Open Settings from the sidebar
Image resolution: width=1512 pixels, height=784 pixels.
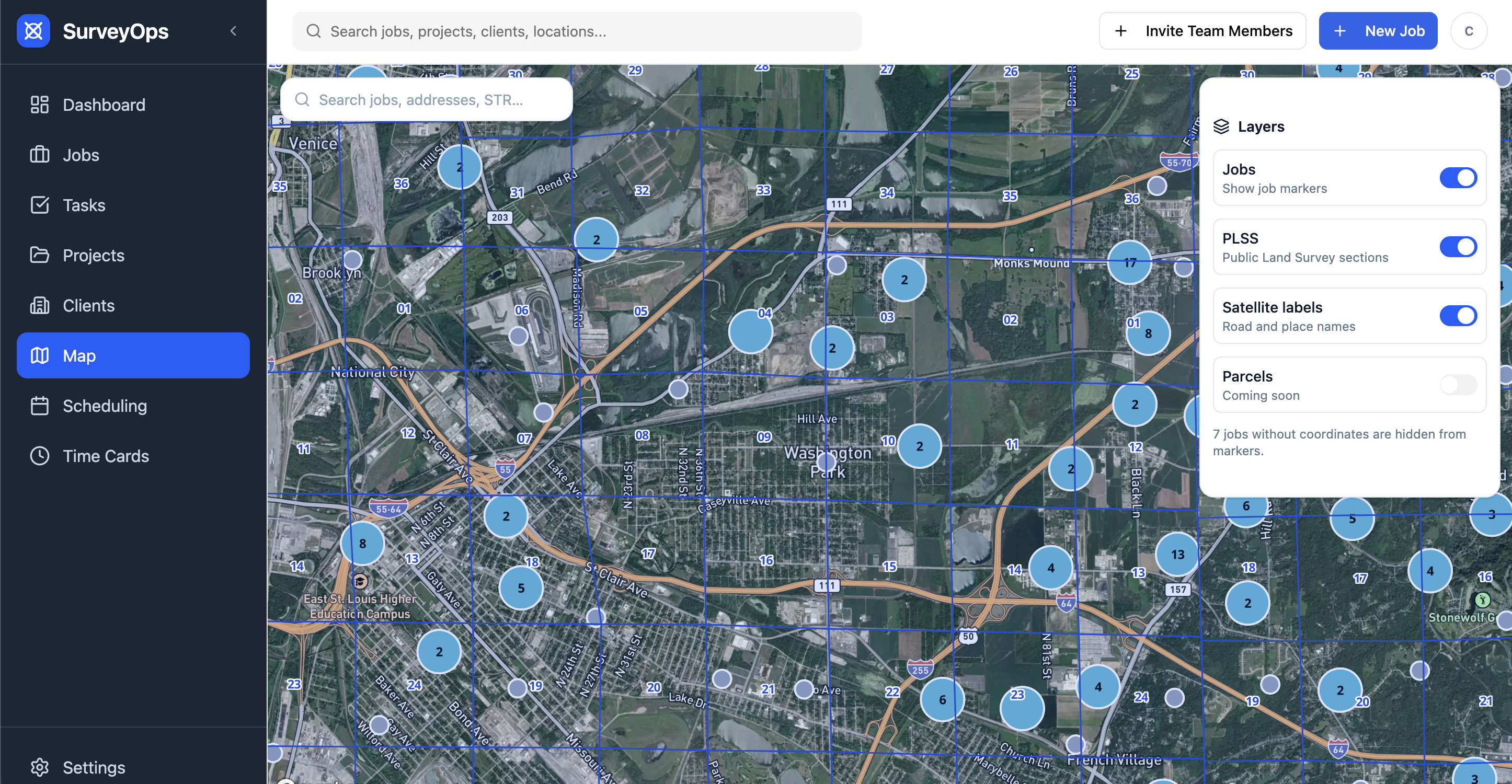coord(93,767)
